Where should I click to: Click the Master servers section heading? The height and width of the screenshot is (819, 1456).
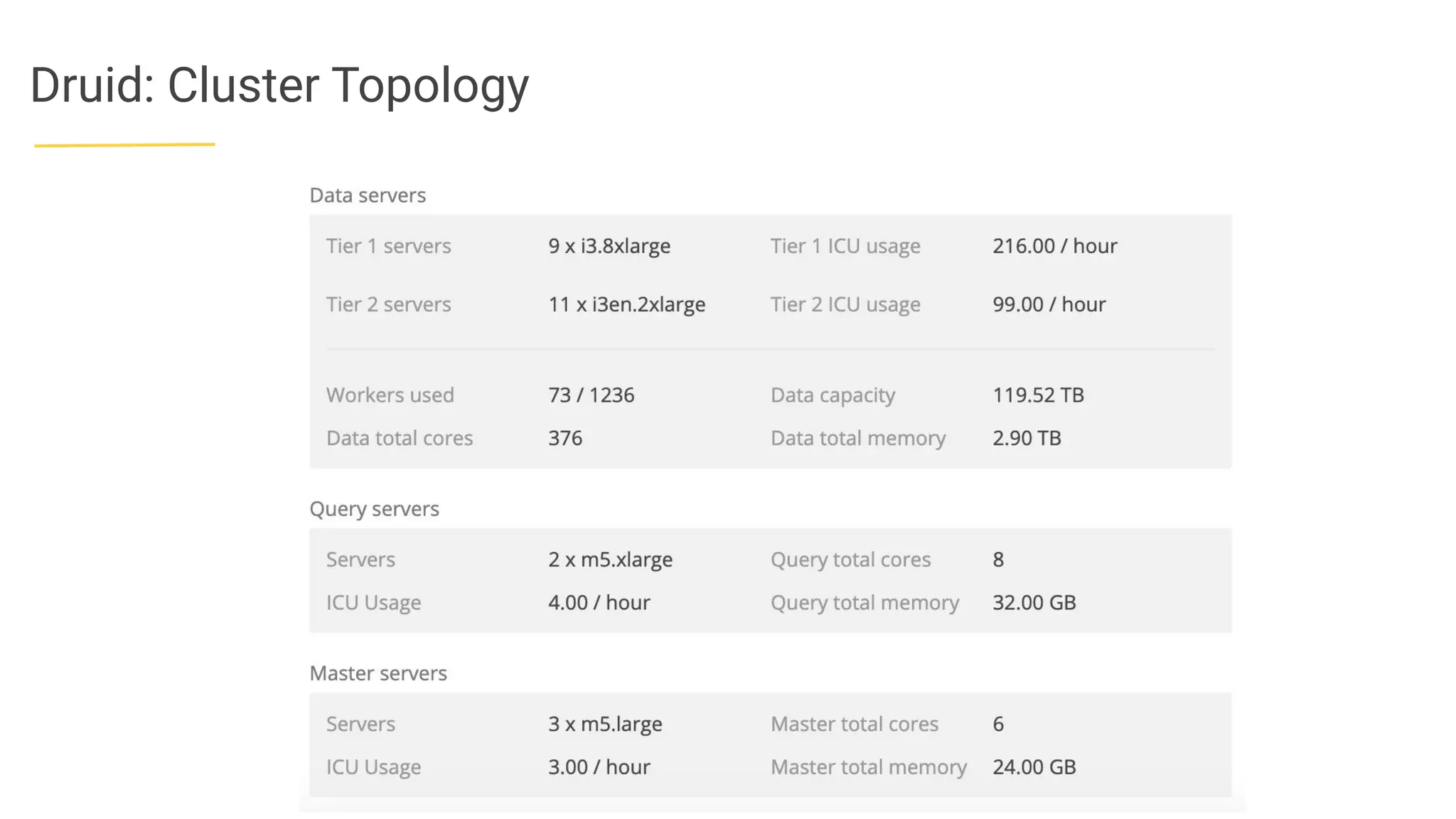click(x=378, y=673)
